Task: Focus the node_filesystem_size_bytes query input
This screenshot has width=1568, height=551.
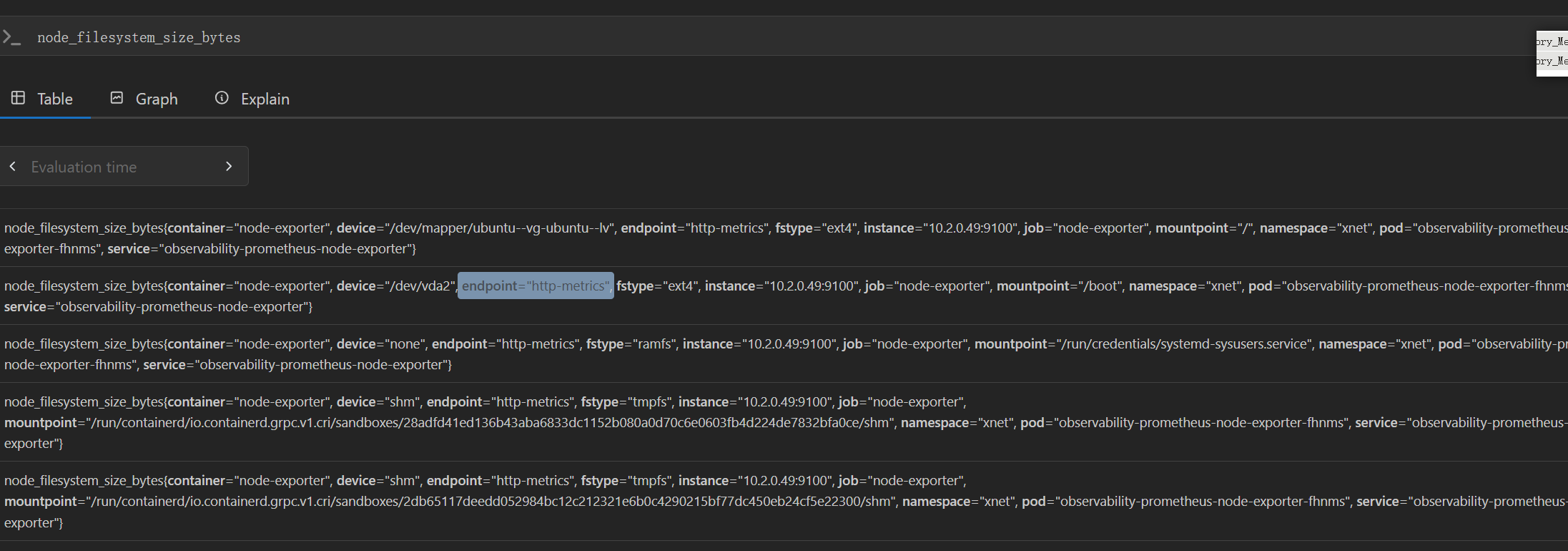Action: pos(779,37)
